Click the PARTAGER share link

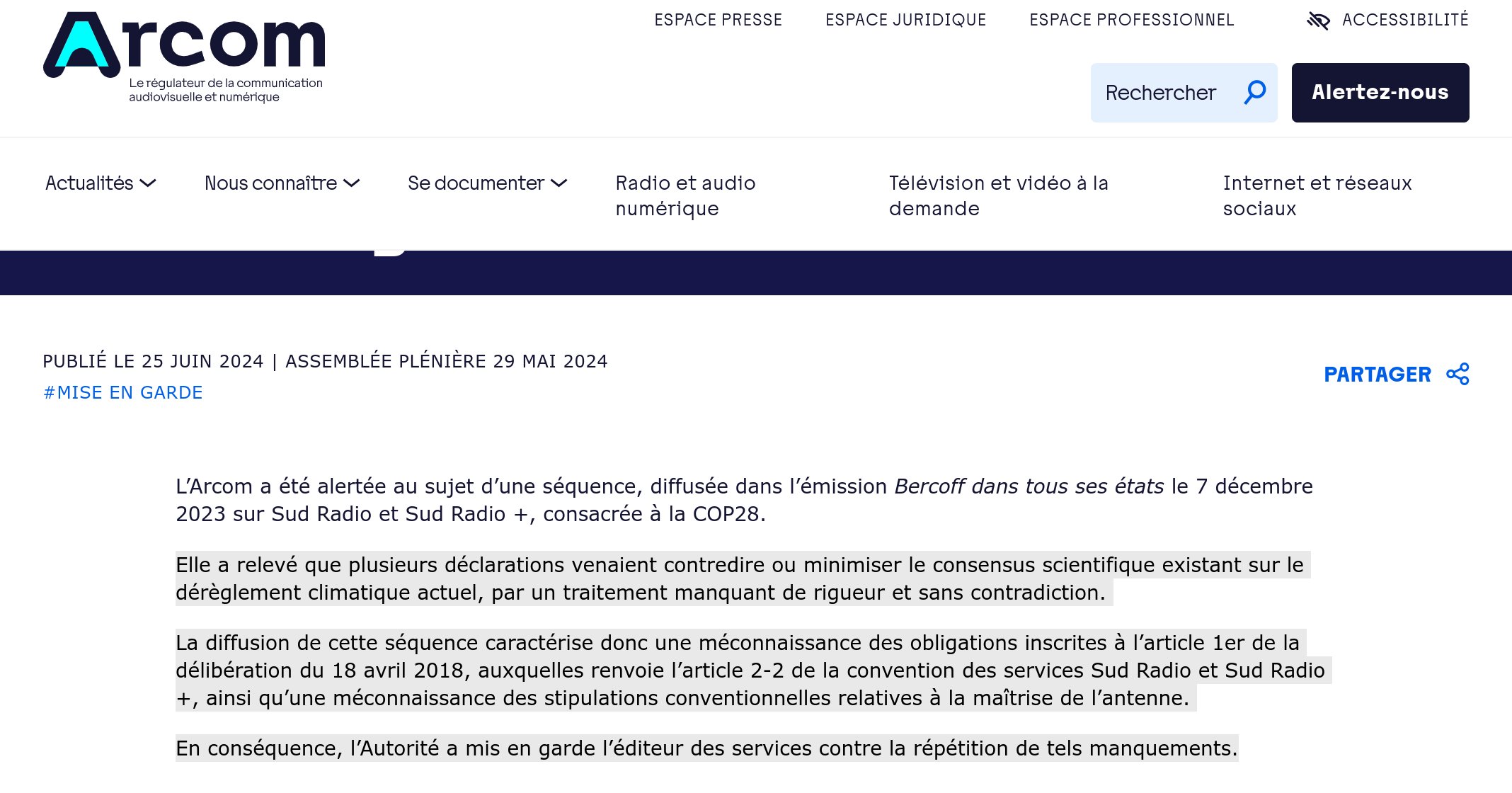pyautogui.click(x=1377, y=374)
